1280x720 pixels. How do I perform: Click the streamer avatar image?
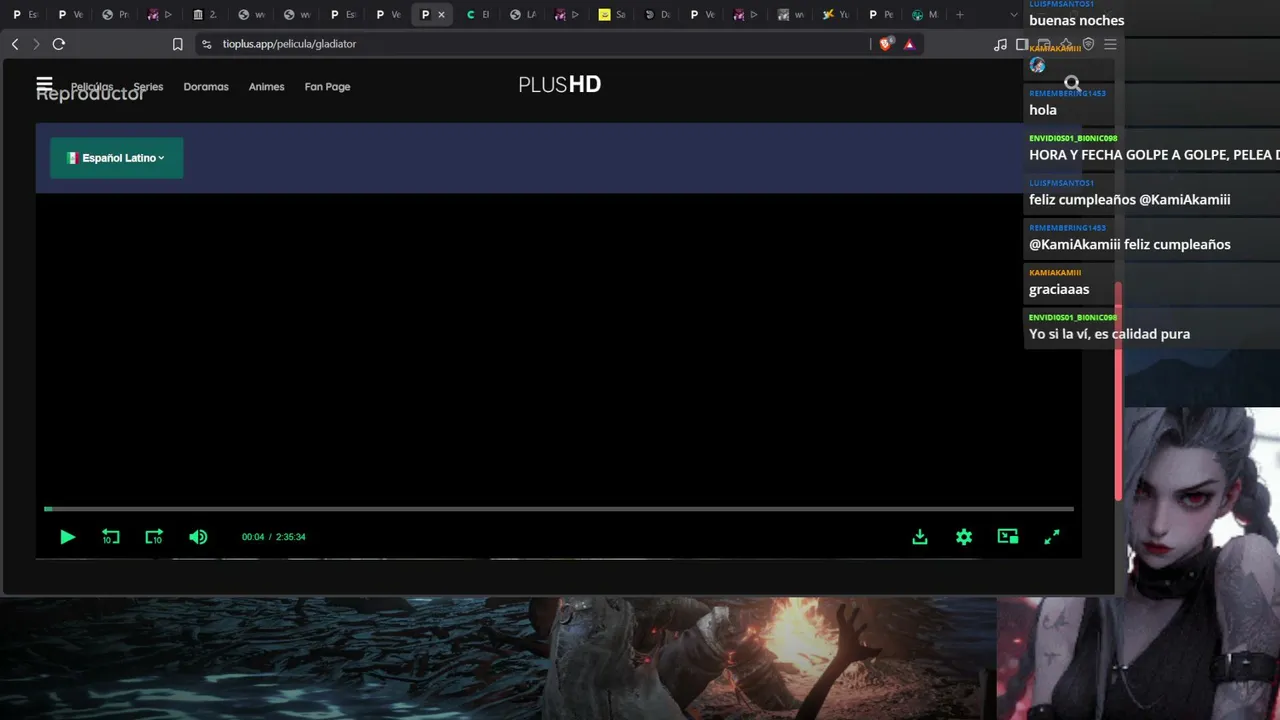pyautogui.click(x=1140, y=563)
